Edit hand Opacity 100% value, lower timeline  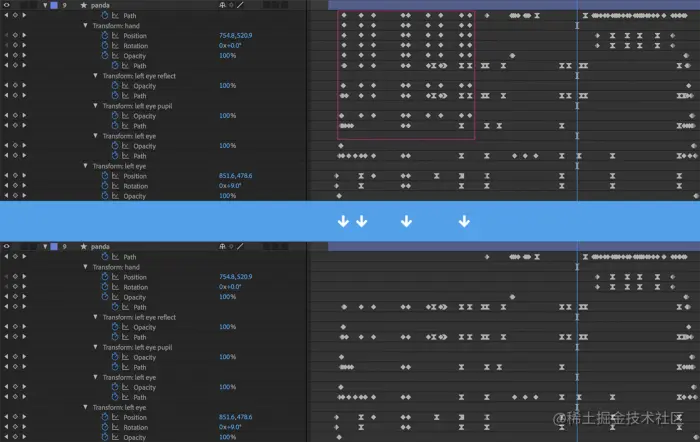[227, 297]
